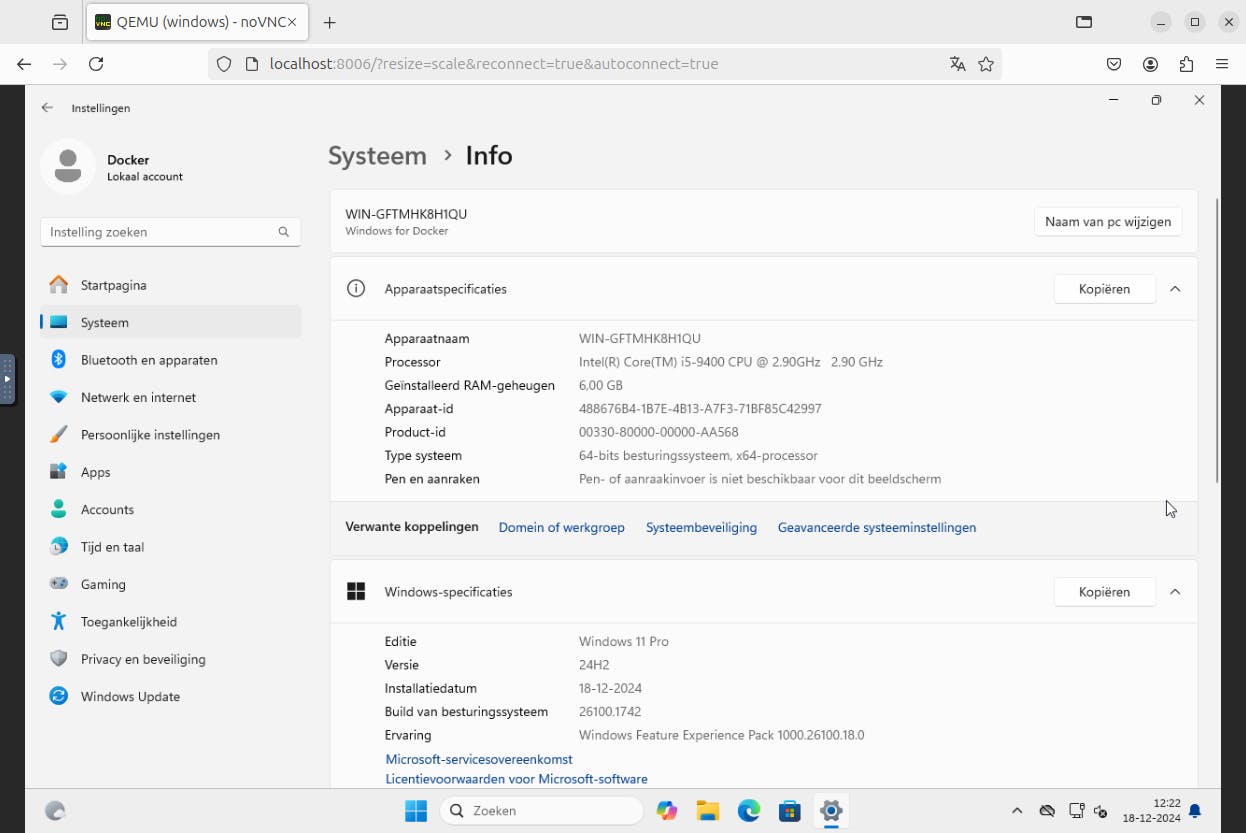The width and height of the screenshot is (1246, 833).
Task: Click the translate page icon in address bar
Action: coord(958,64)
